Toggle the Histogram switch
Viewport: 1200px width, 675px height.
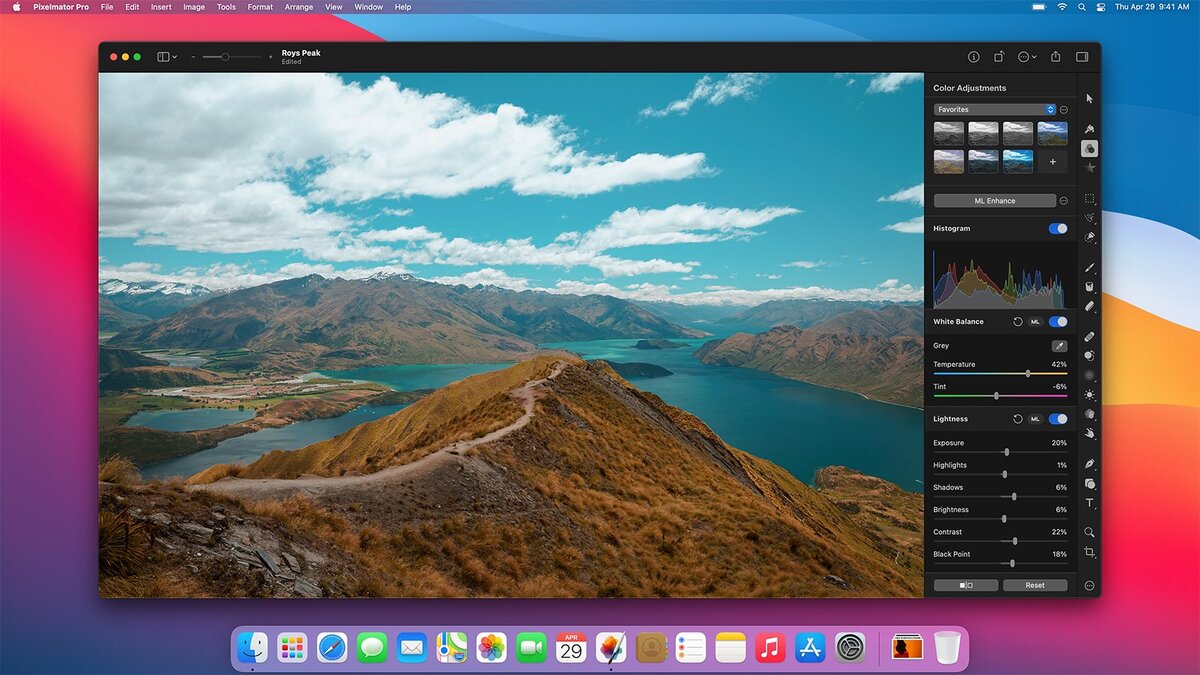pos(1057,229)
